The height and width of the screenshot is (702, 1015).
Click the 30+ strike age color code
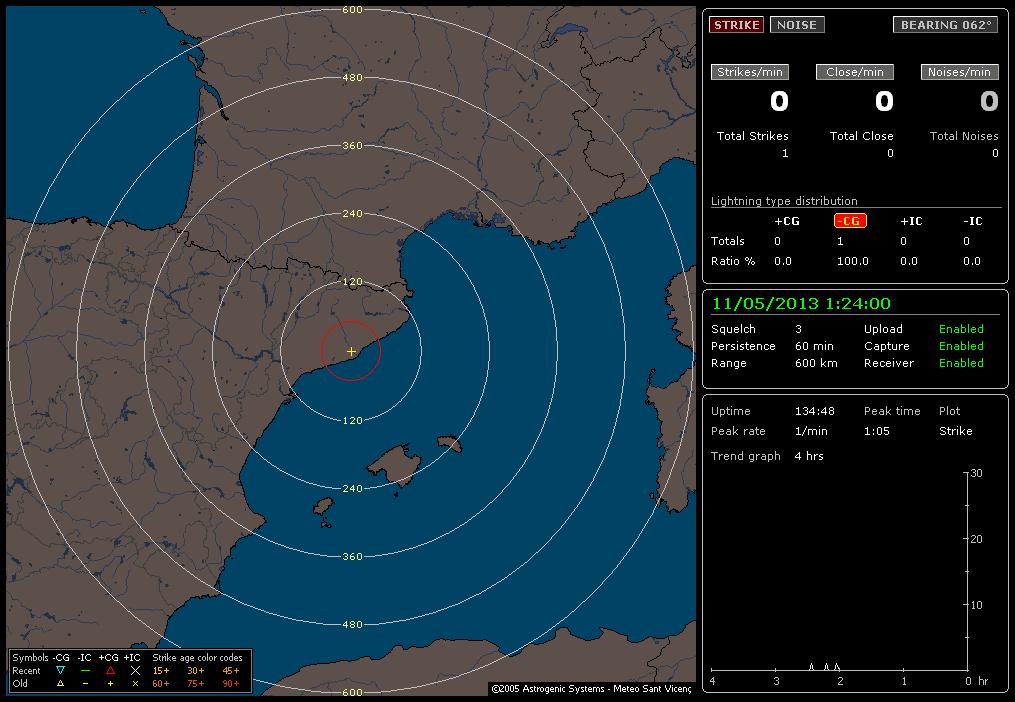coord(196,670)
